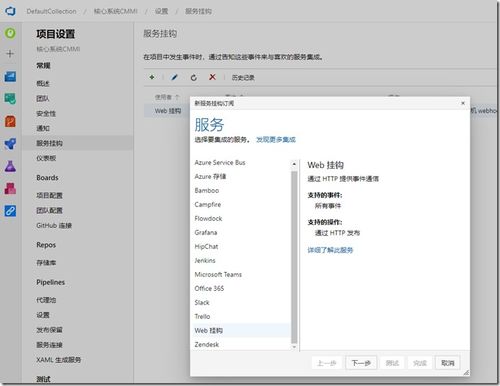Open the 发现更多集成 link
The image size is (500, 386).
click(276, 139)
